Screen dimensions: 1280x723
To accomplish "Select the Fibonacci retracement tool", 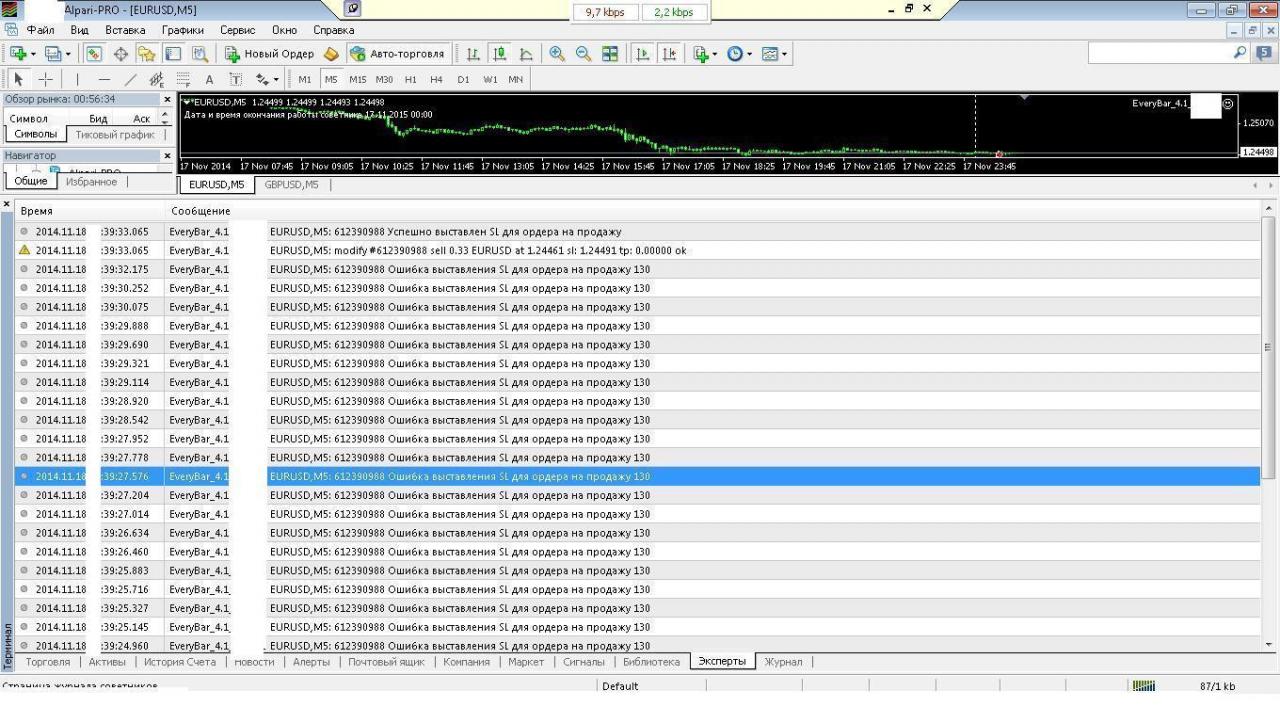I will click(x=182, y=79).
